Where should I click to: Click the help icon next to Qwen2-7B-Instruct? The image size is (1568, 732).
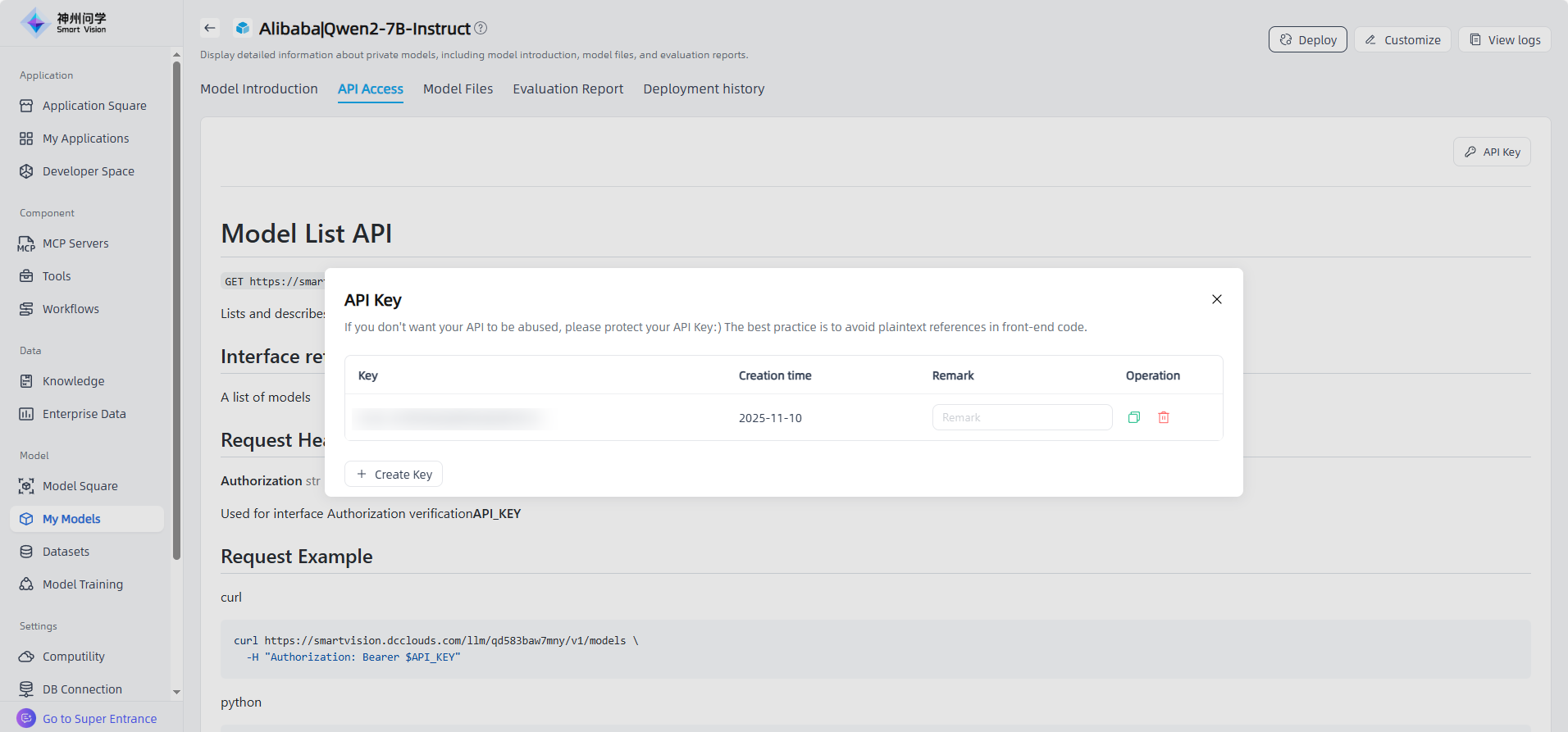click(x=481, y=28)
